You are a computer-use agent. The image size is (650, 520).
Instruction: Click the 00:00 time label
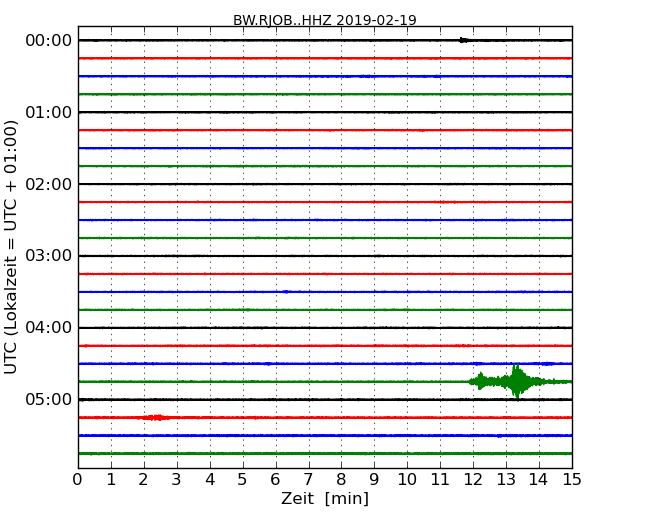tap(49, 41)
